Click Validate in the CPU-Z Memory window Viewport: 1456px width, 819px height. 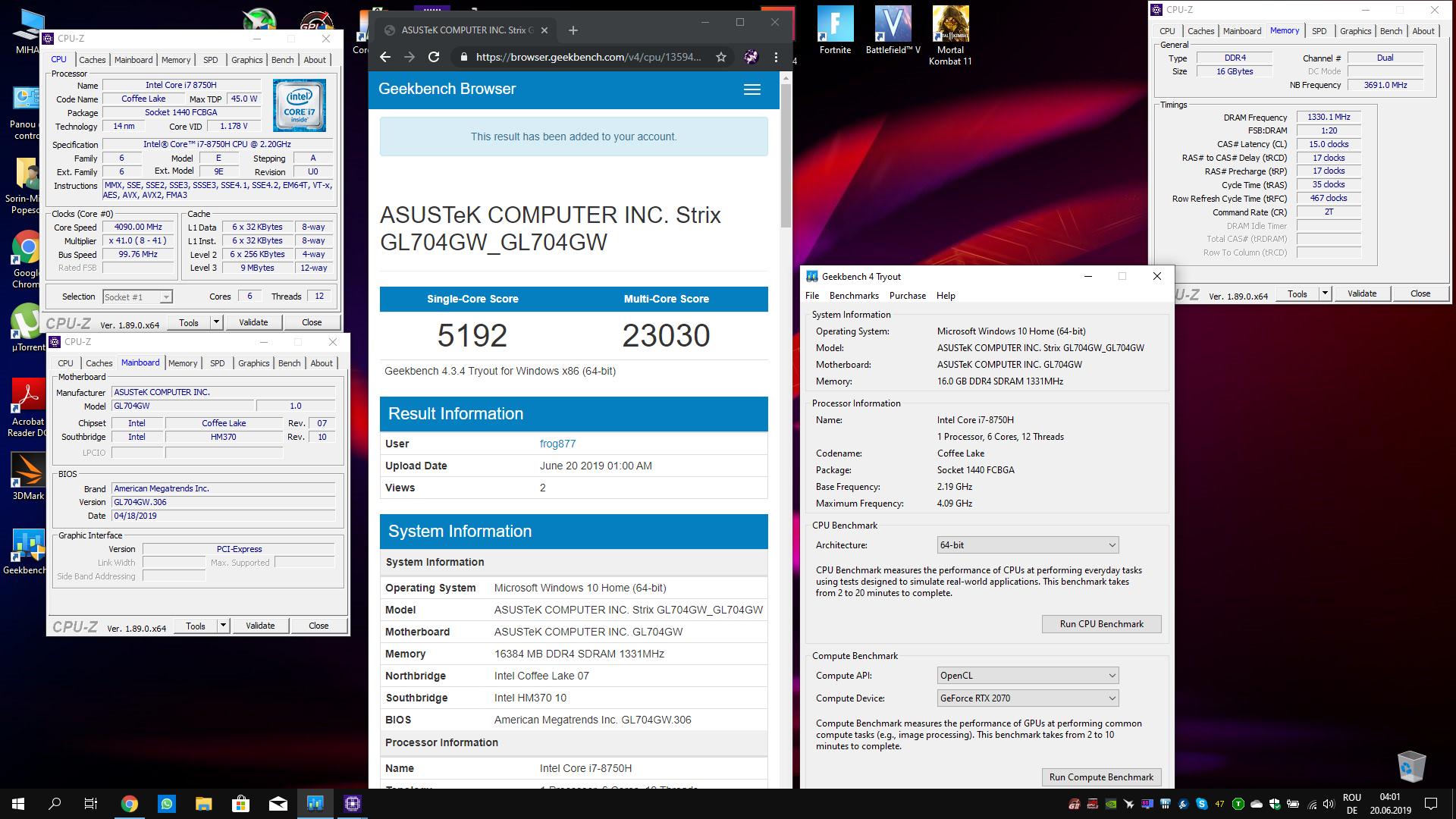click(1362, 293)
